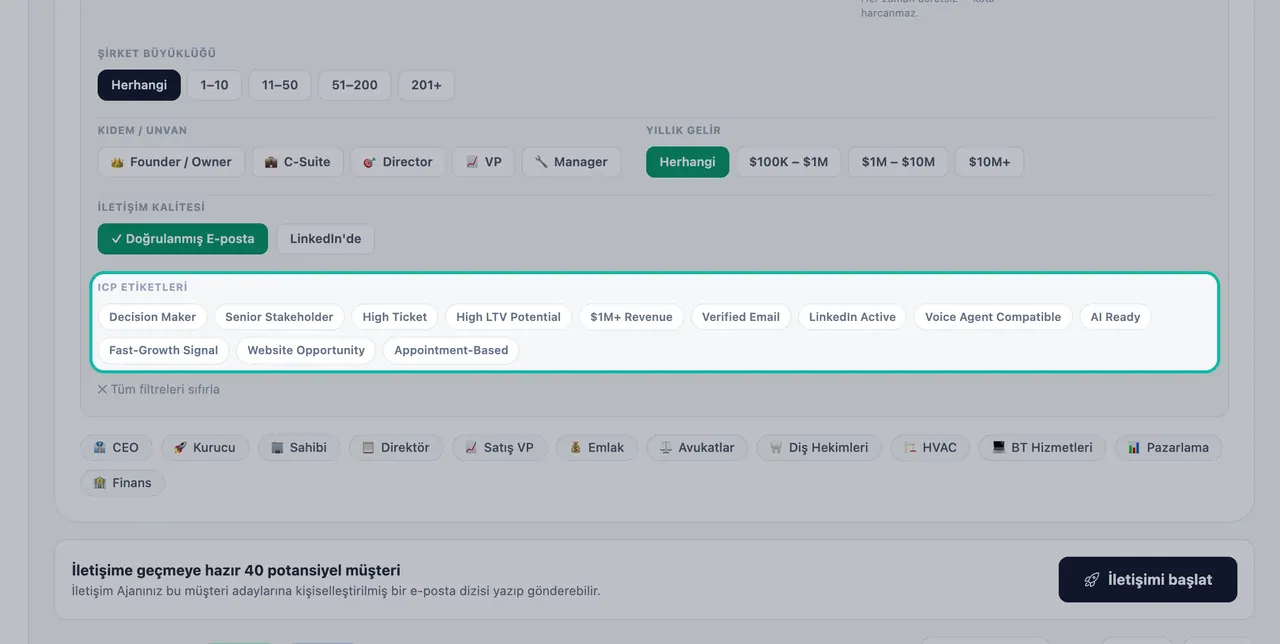
Task: Toggle Doğrulanmış E-posta contact filter
Action: click(x=183, y=239)
